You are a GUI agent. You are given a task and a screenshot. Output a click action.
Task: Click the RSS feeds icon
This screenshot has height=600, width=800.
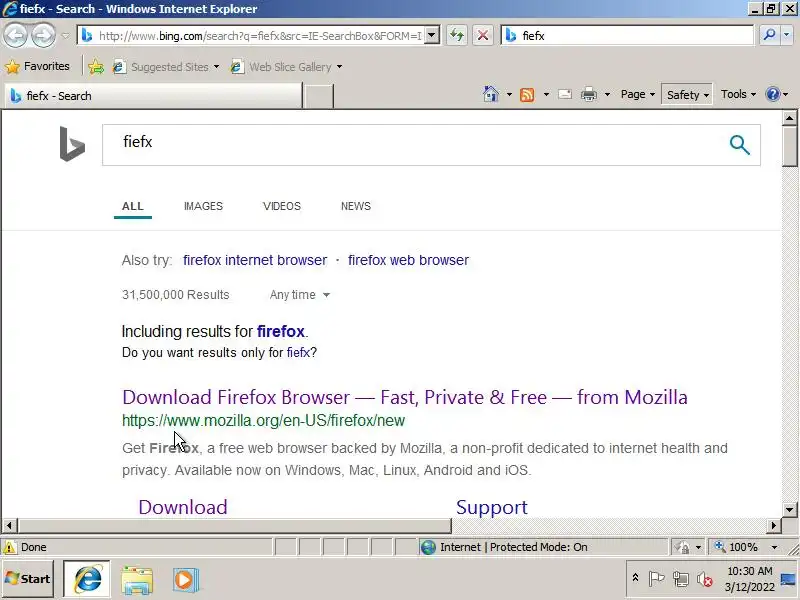click(x=527, y=94)
